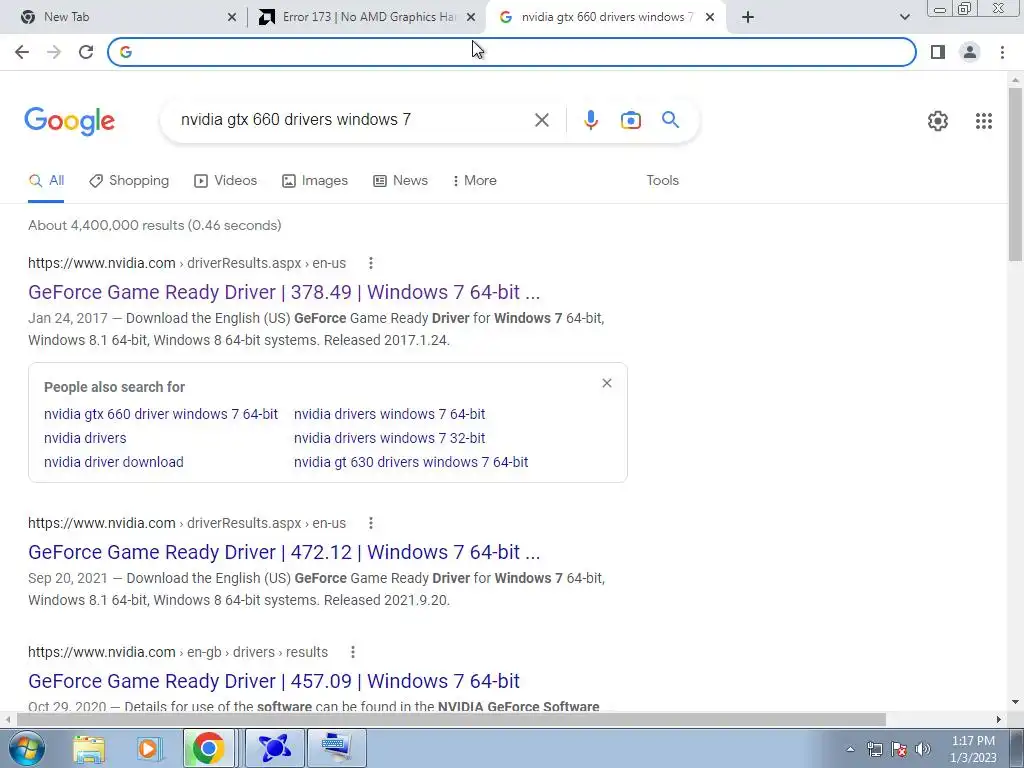
Task: Search the nvidia drivers suggestion
Action: (x=85, y=438)
